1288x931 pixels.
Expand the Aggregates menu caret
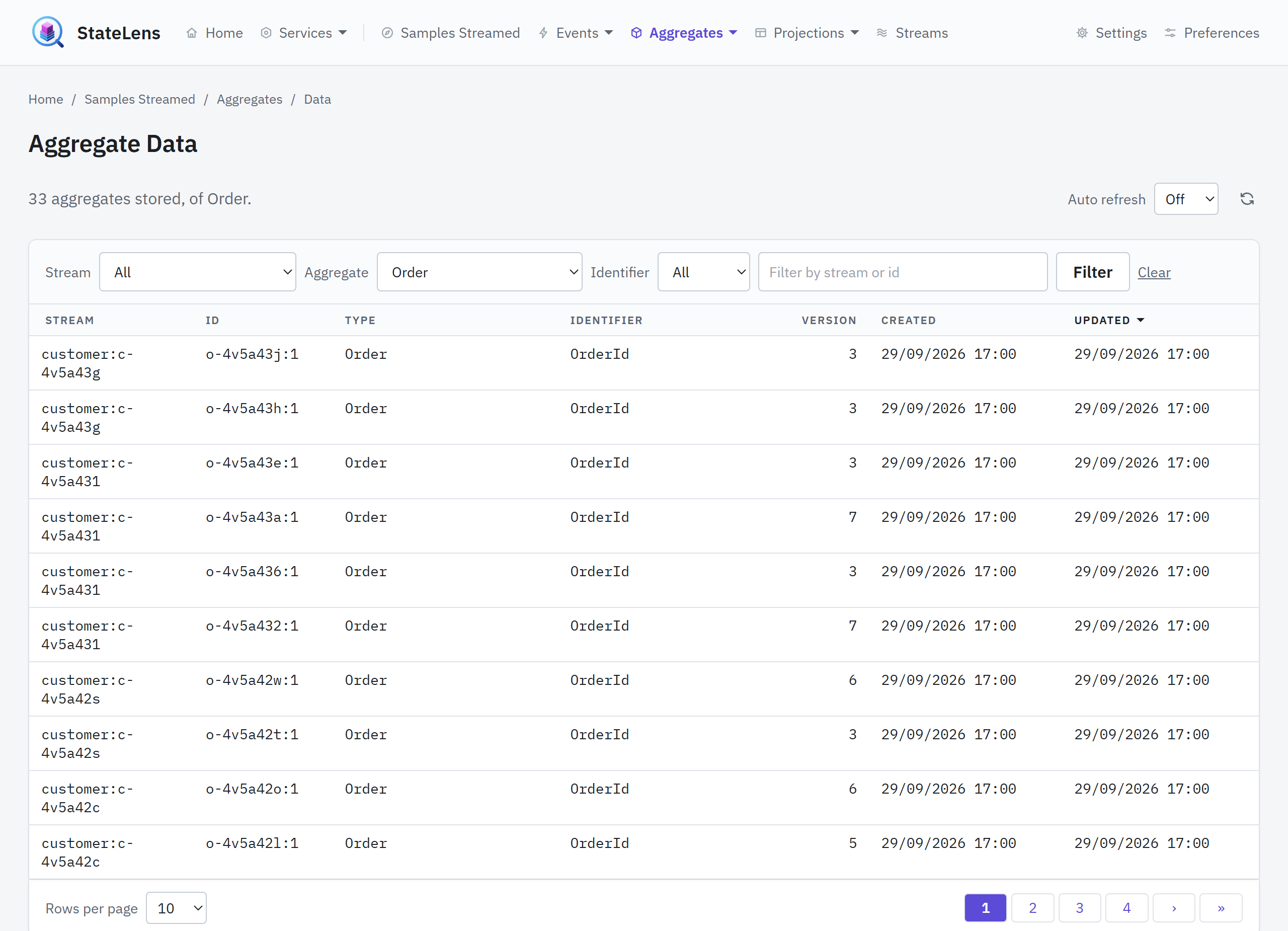(733, 32)
